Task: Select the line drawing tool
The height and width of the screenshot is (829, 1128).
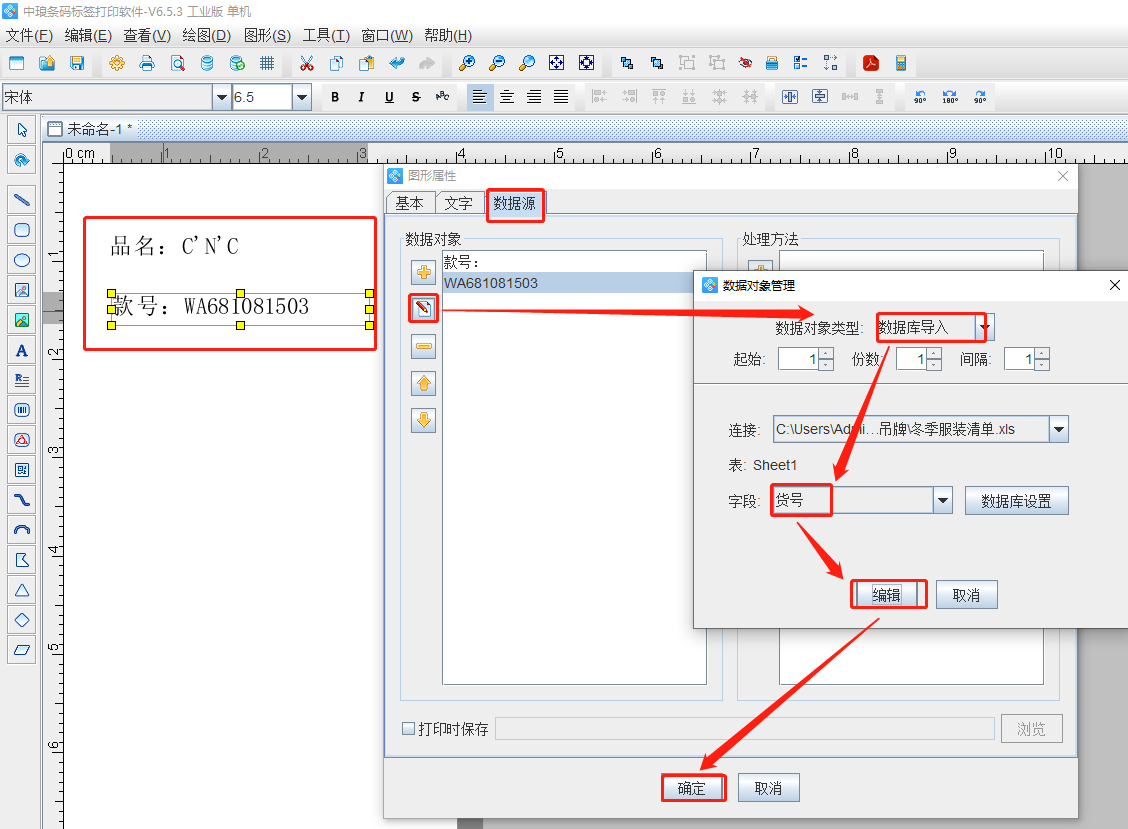Action: click(22, 199)
